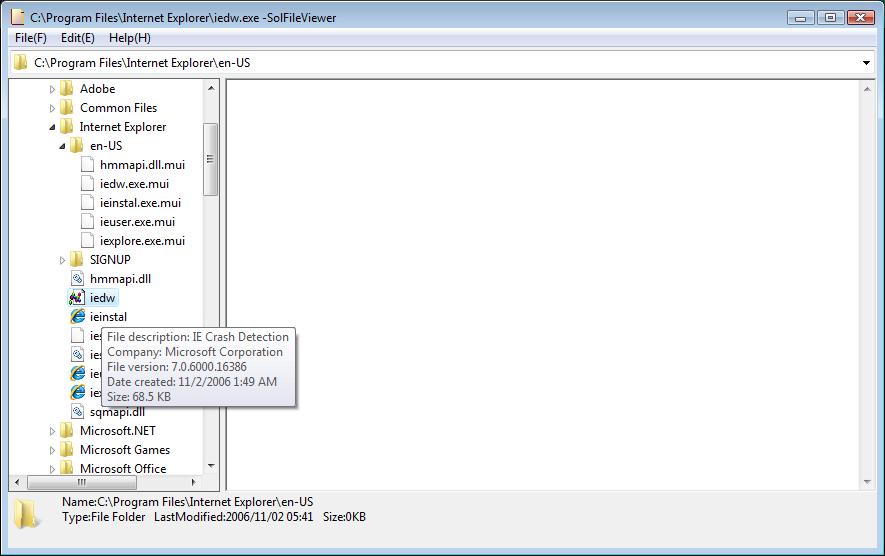Select the Microsoft.NET tree item
The height and width of the screenshot is (556, 885).
(x=117, y=431)
